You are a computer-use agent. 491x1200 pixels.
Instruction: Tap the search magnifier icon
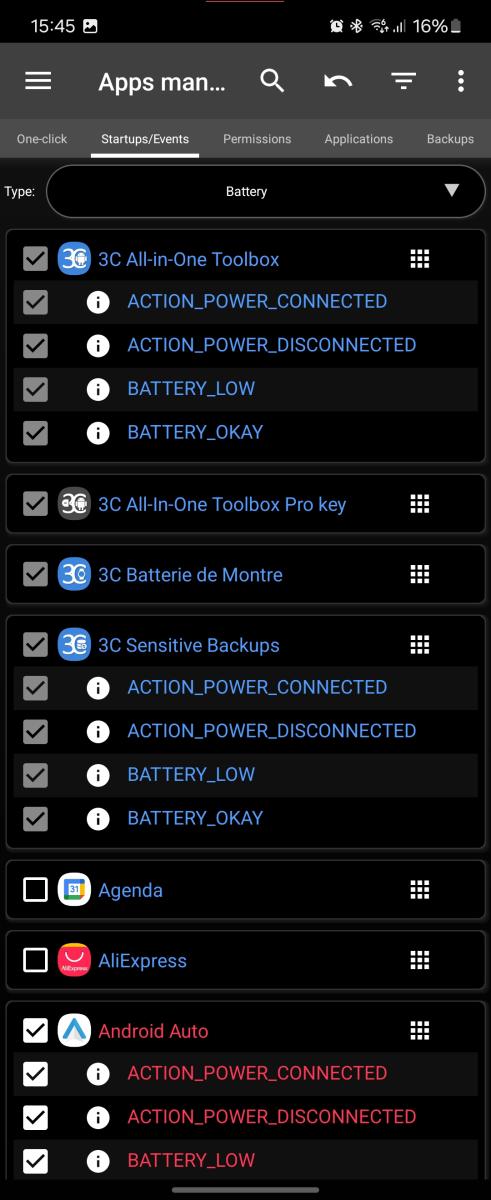[272, 81]
